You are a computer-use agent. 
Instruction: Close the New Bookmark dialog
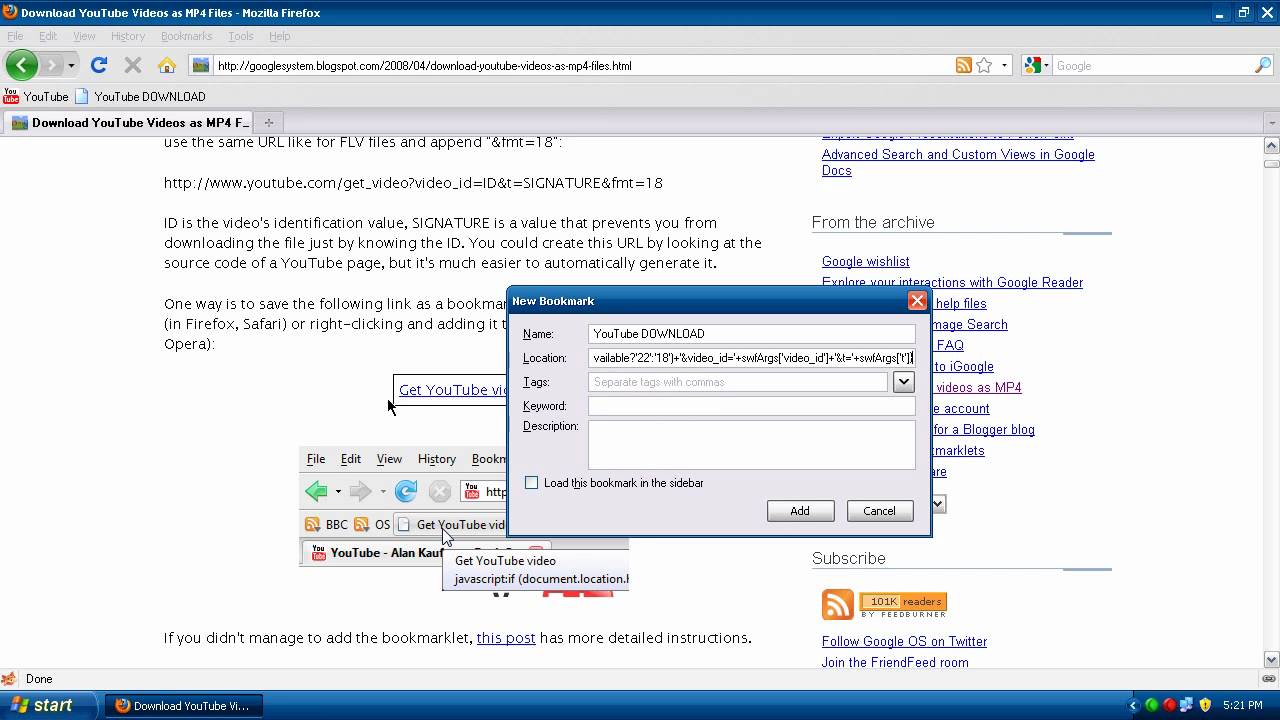[x=917, y=301]
